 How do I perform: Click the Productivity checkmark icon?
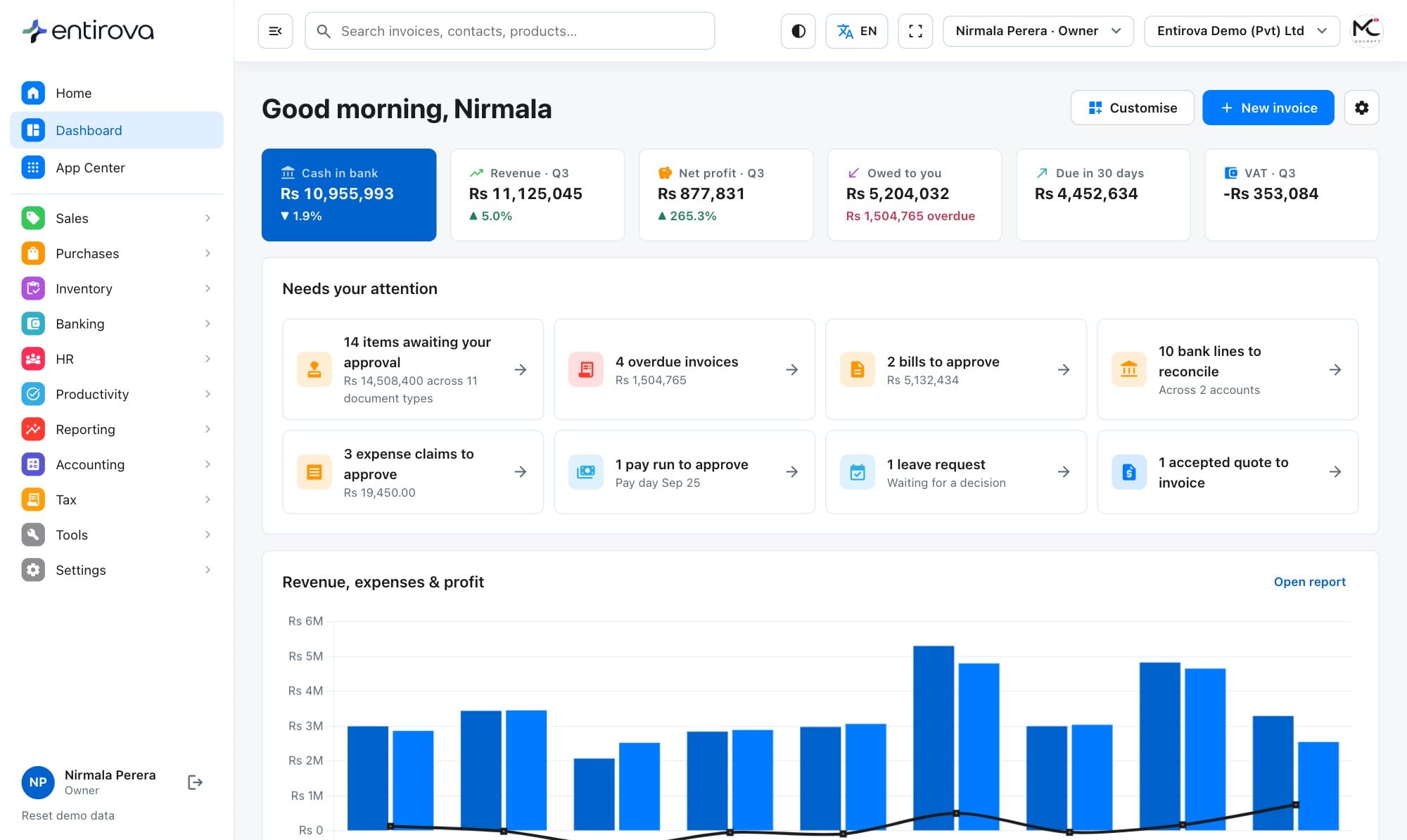(33, 394)
